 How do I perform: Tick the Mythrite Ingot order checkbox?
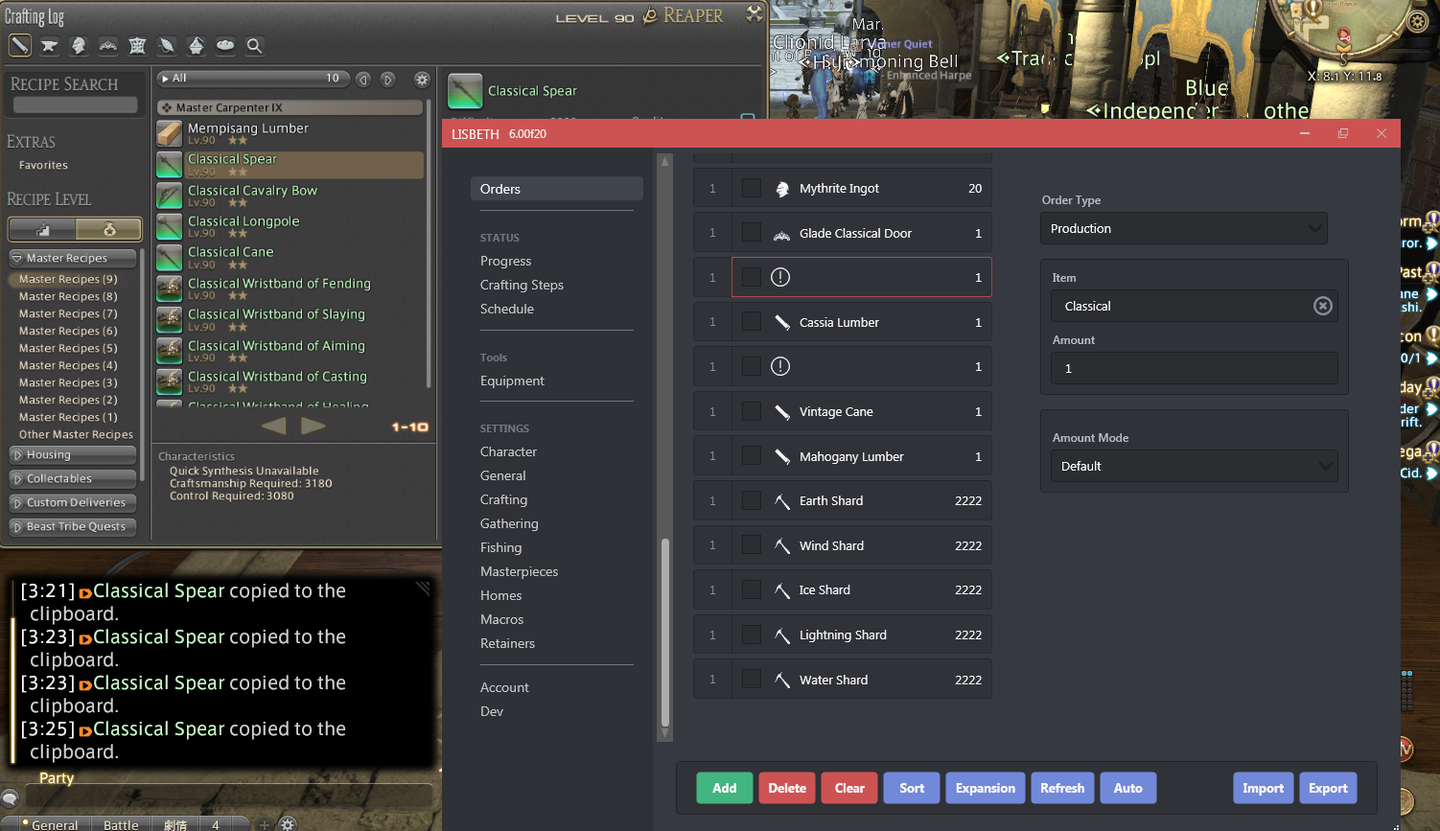(x=751, y=188)
